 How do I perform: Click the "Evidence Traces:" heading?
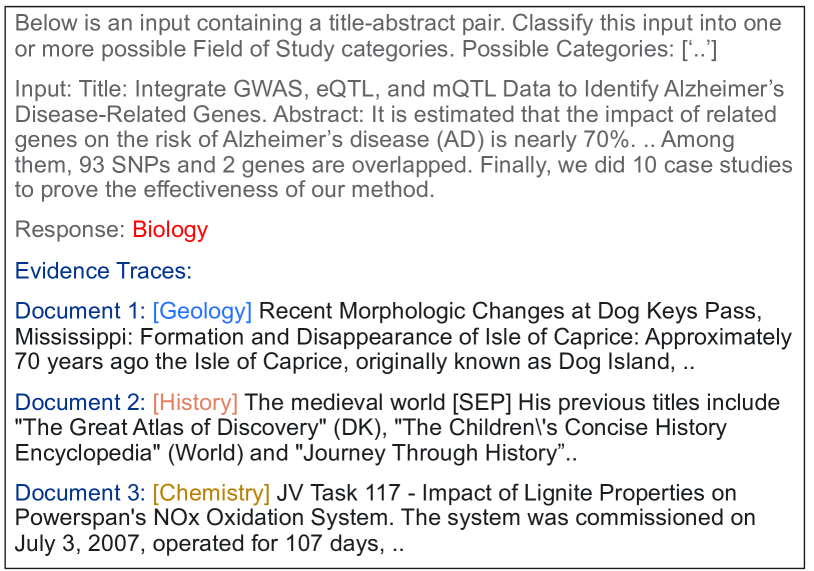103,270
